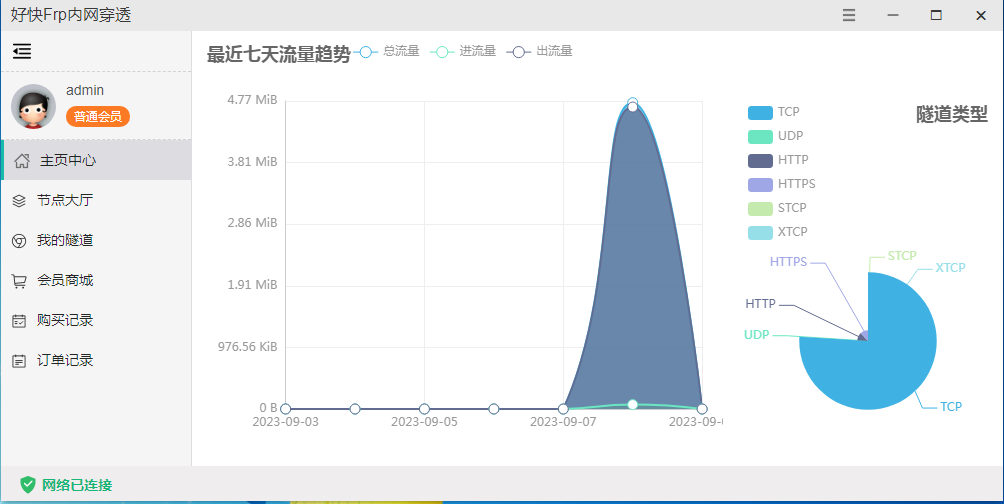This screenshot has height=504, width=1004.
Task: Click the 976.56 KiB axis label
Action: pos(247,347)
